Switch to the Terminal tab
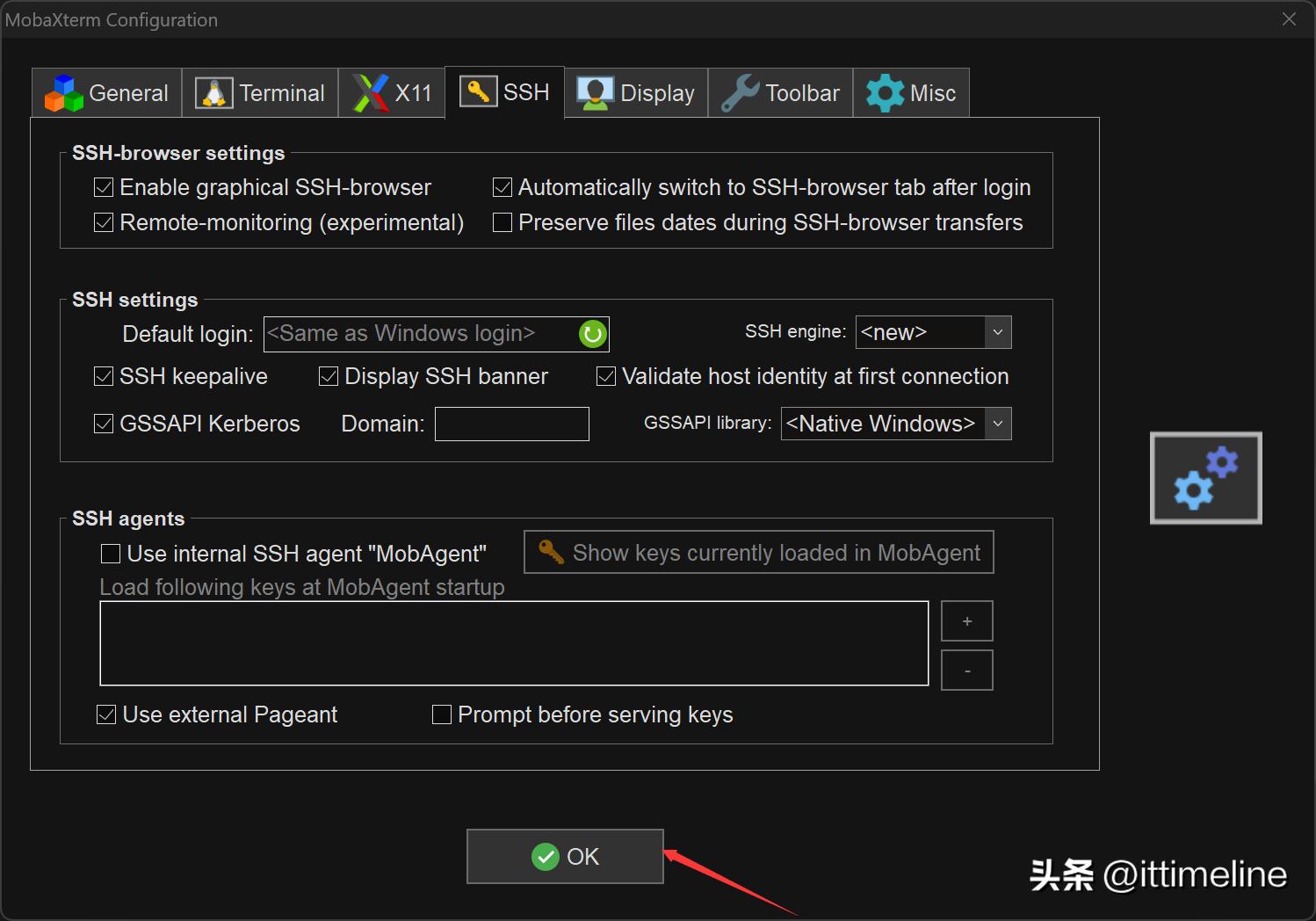This screenshot has height=921, width=1316. coord(260,93)
